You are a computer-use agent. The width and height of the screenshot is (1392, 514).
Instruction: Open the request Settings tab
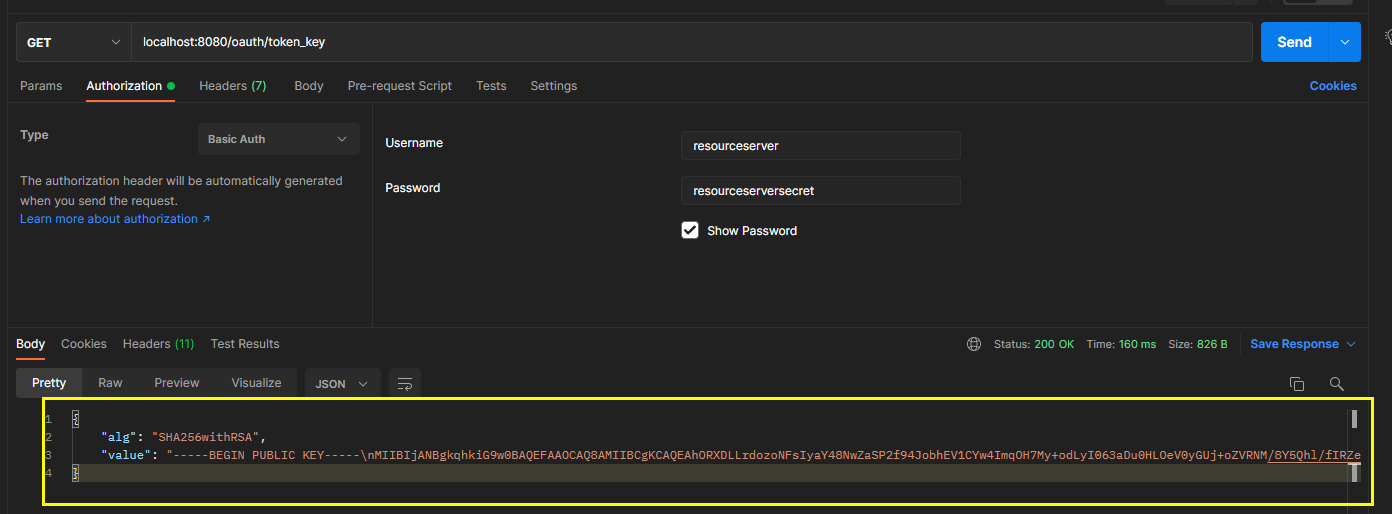(554, 86)
